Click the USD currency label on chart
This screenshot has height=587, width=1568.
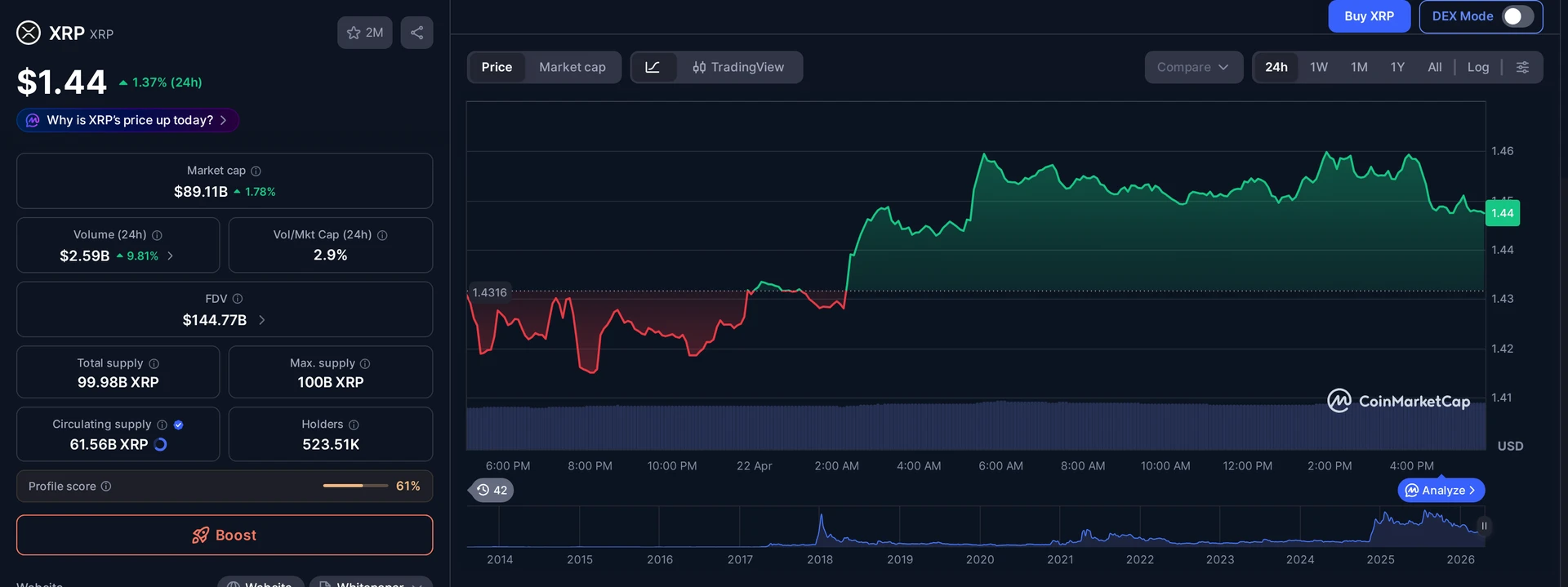coord(1510,446)
